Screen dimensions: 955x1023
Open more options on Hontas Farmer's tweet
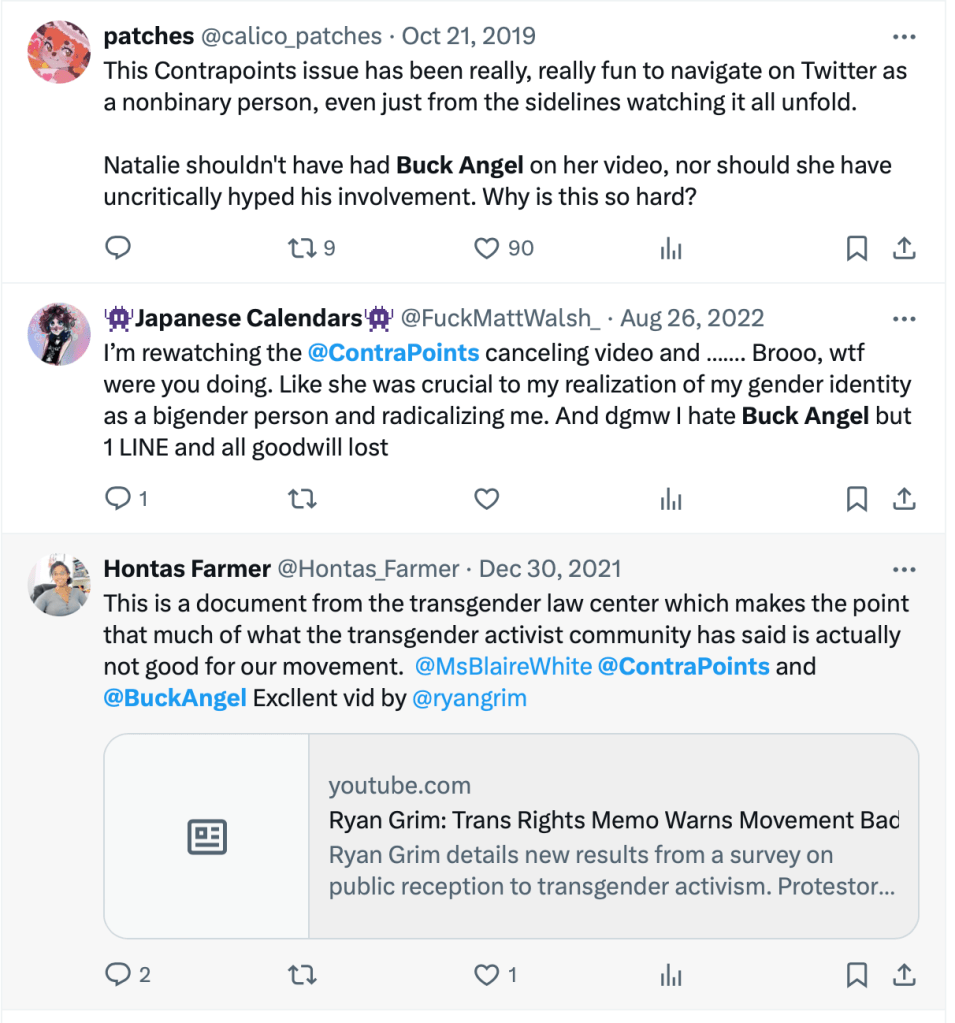[904, 570]
